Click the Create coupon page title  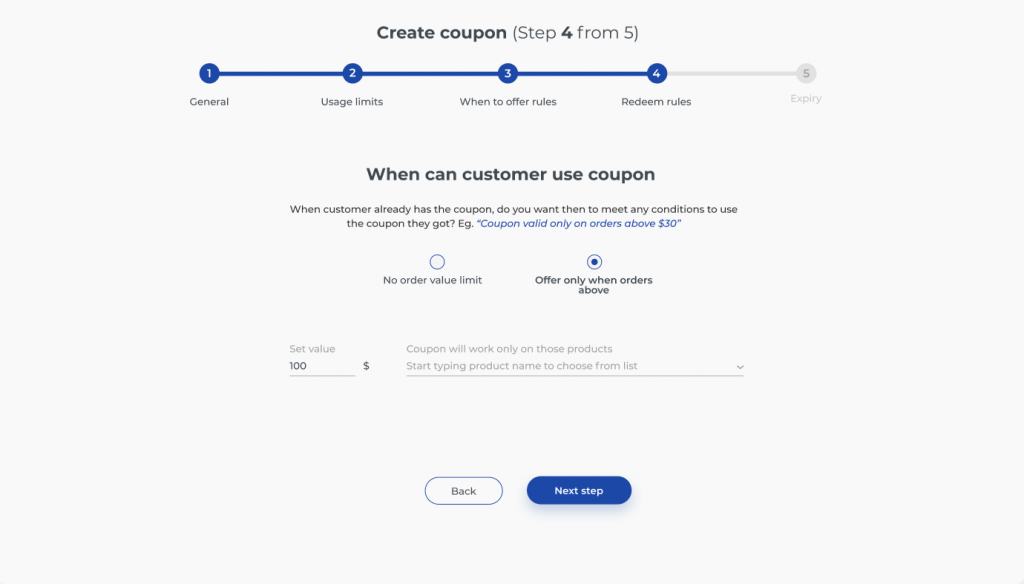507,33
